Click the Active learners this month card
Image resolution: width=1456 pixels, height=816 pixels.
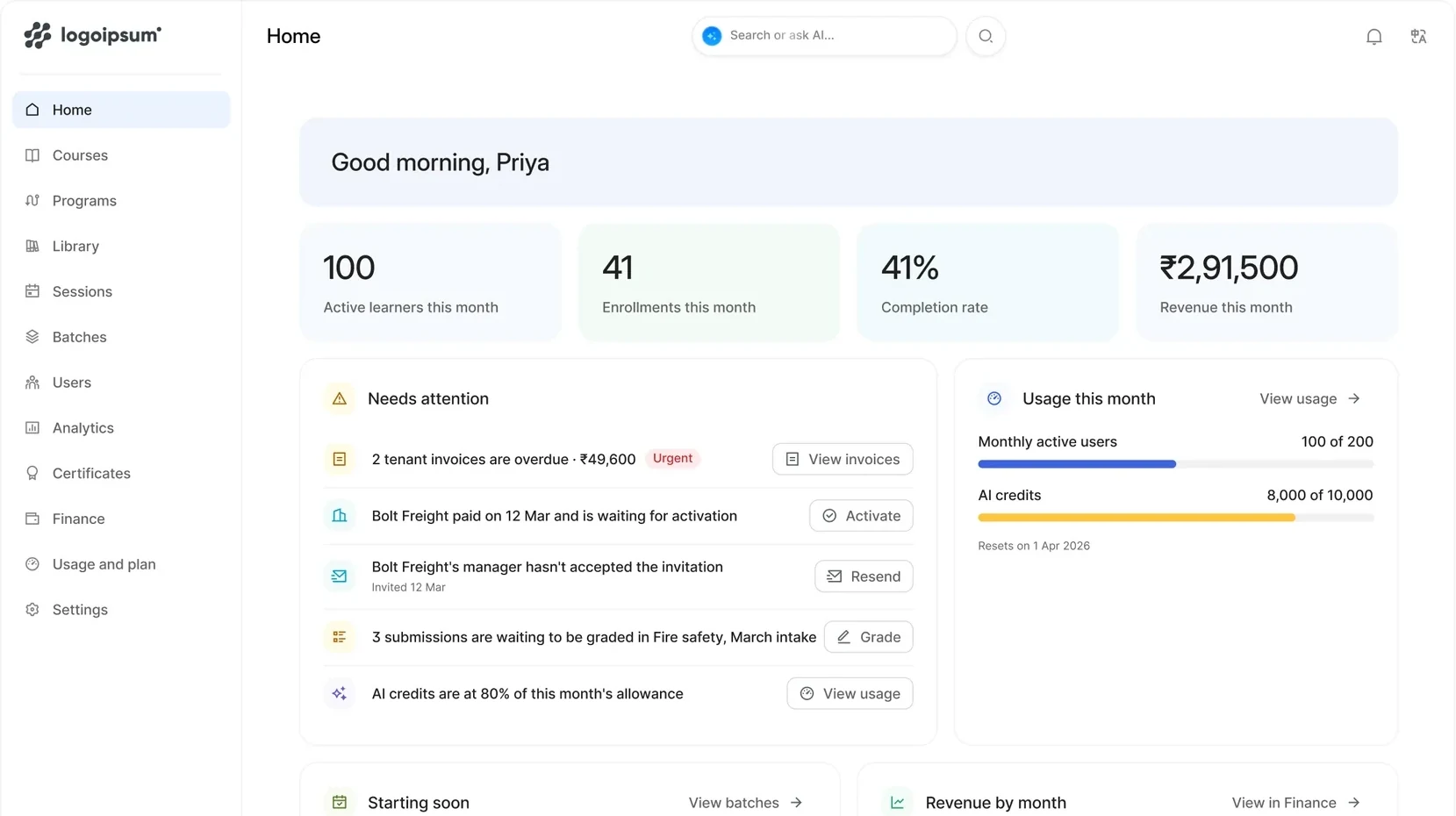[x=430, y=283]
